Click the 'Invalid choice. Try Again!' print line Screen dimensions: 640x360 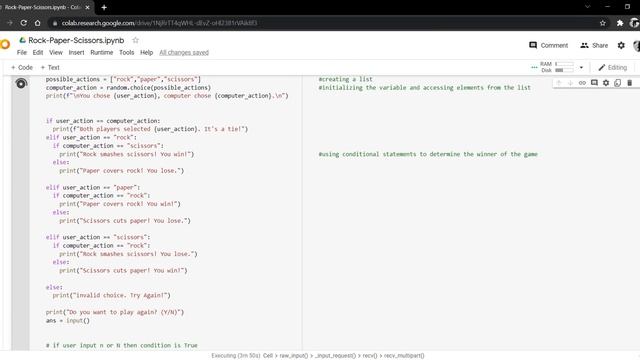111,295
